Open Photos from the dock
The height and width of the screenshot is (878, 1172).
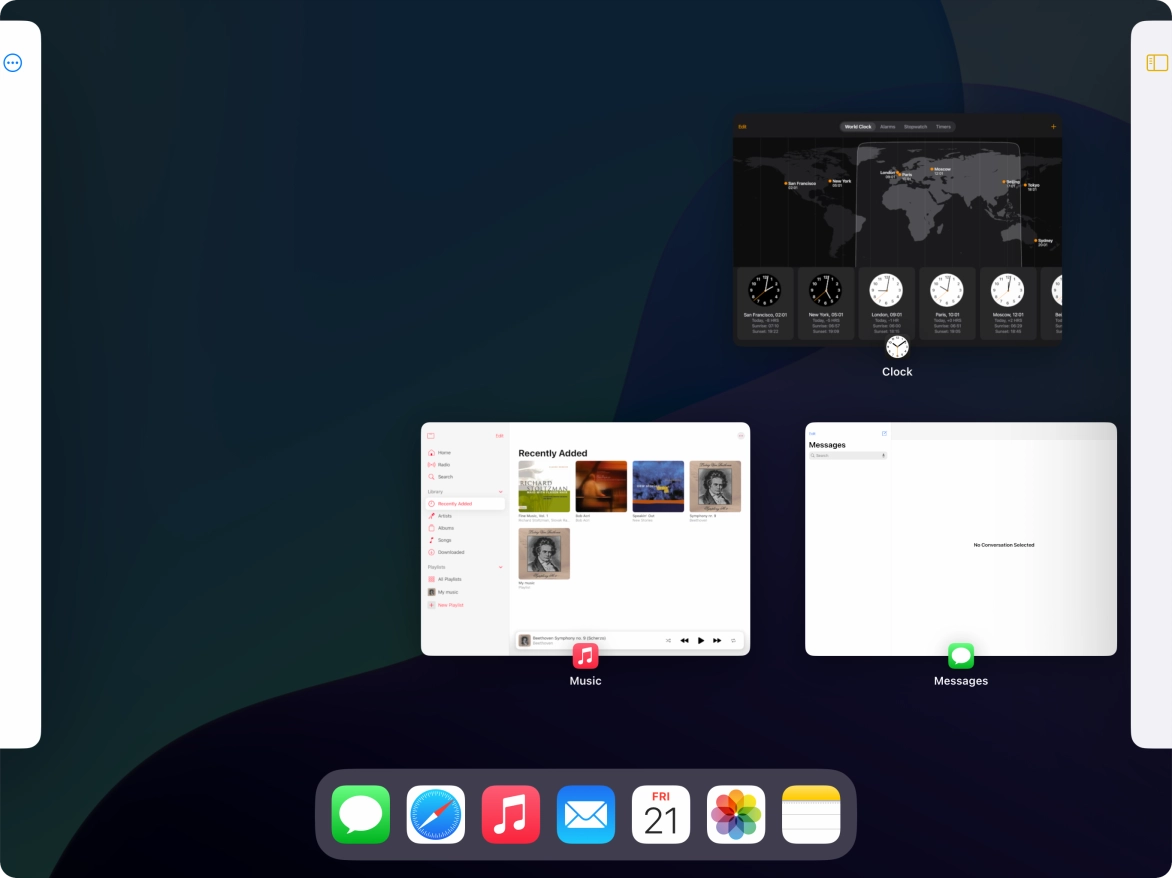click(736, 813)
